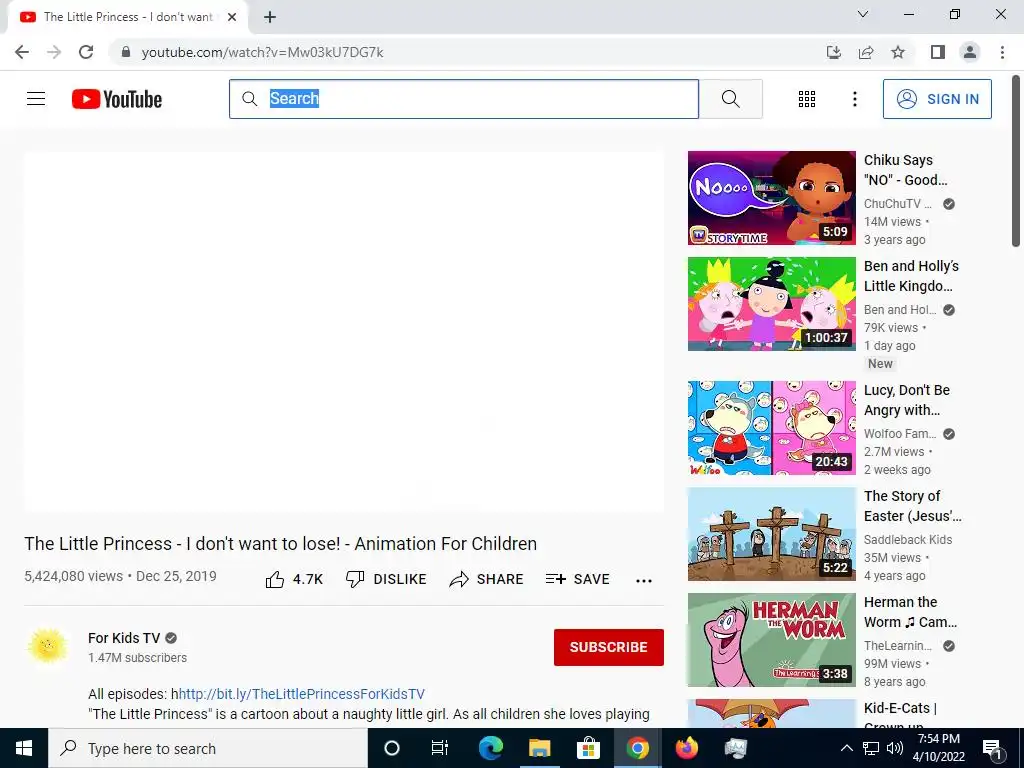Open taskbar clock showing 7:54 PM
Image resolution: width=1024 pixels, height=768 pixels.
[938, 748]
